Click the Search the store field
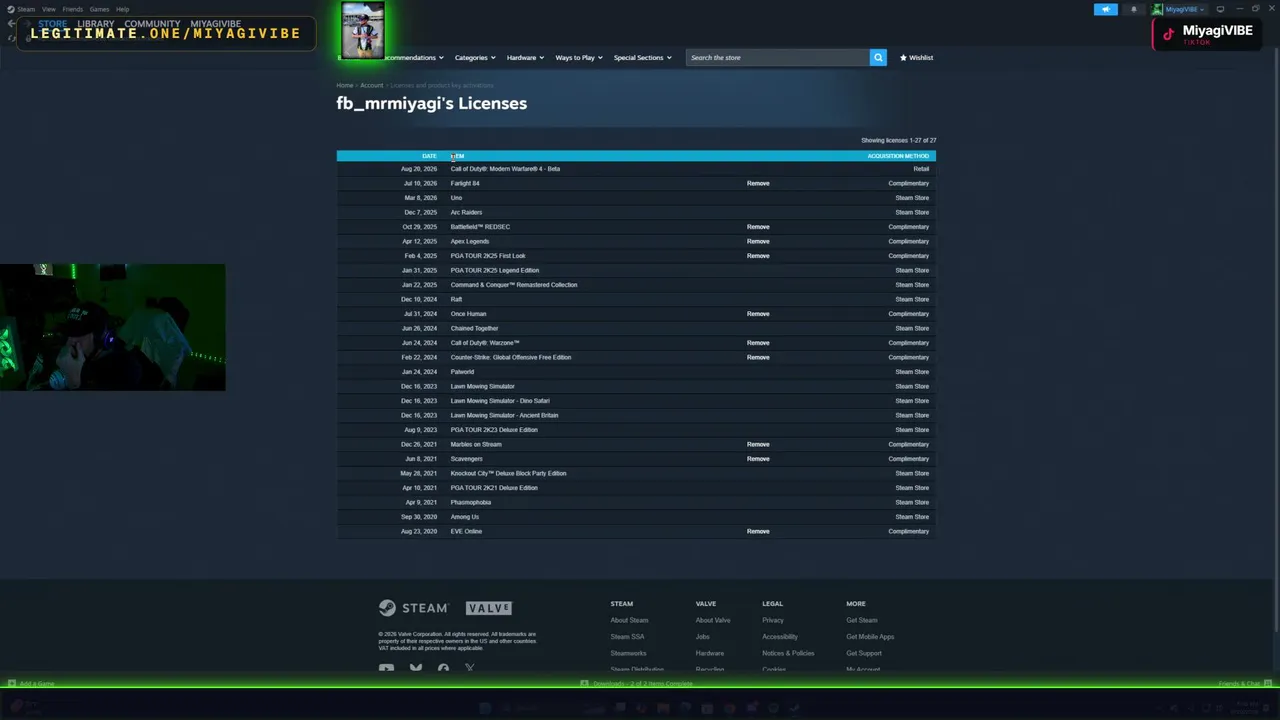1280x720 pixels. (778, 57)
